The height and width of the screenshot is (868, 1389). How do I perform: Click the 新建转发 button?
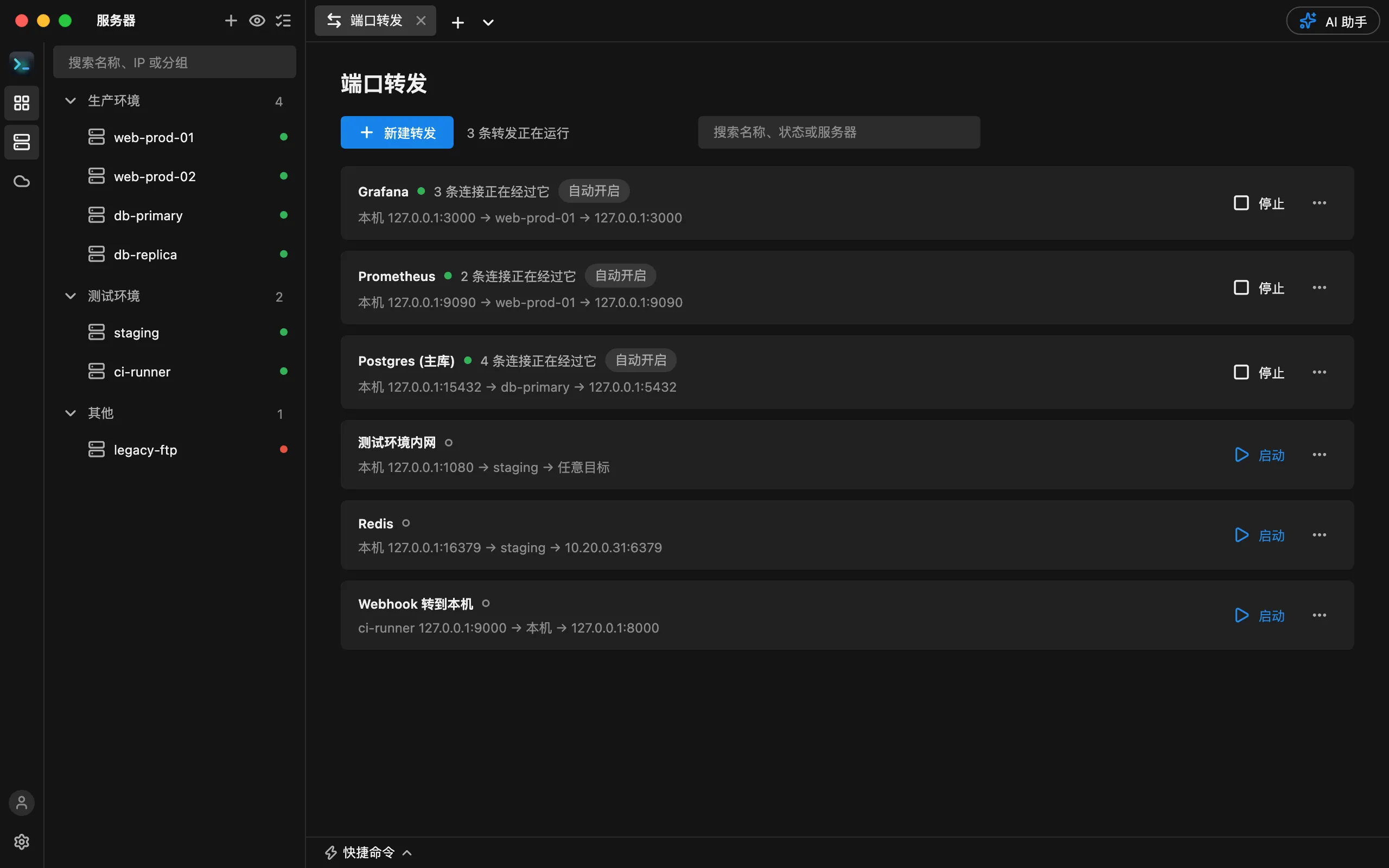397,132
